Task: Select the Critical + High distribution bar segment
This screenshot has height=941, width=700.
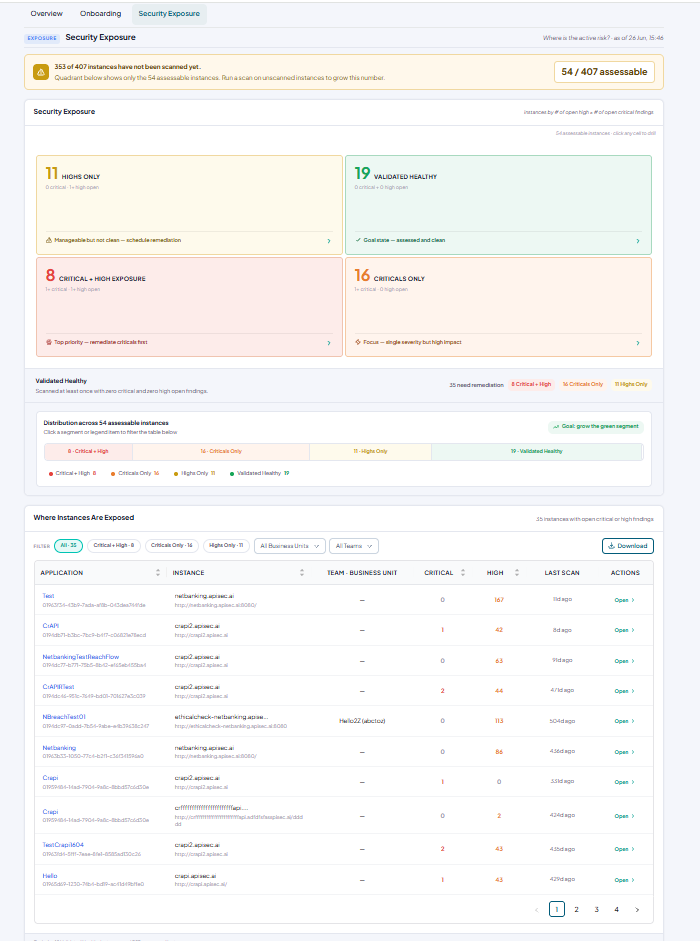Action: [x=88, y=451]
